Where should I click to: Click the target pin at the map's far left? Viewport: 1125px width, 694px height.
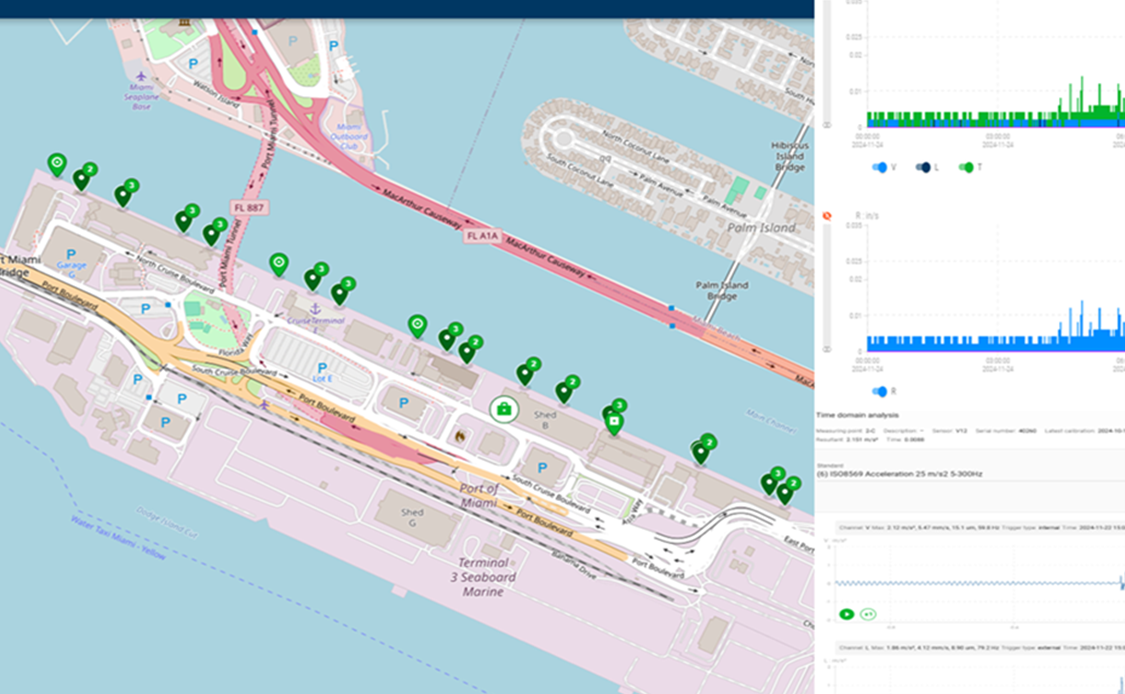(57, 163)
